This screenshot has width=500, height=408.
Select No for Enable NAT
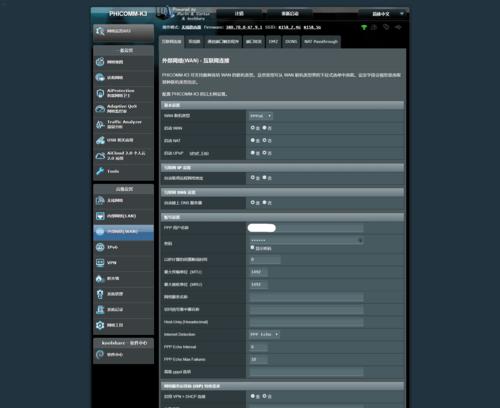click(x=265, y=140)
